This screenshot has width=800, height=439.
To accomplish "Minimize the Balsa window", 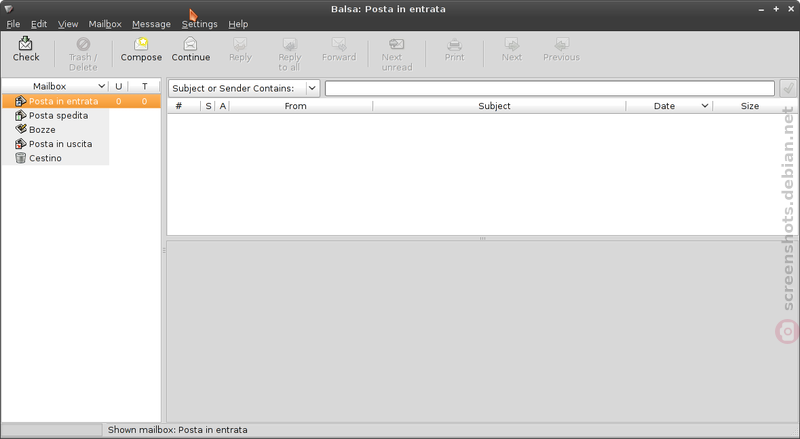I will point(761,9).
